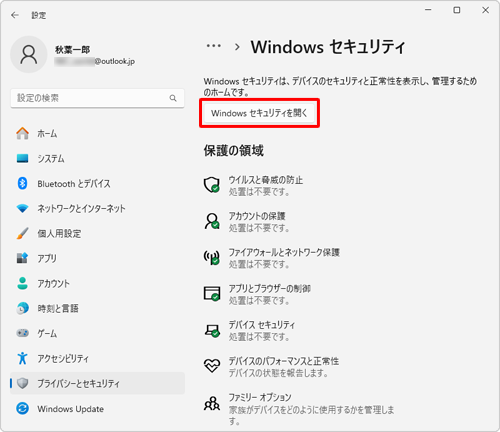Click the Bluetooth icon in sidebar
This screenshot has height=432, width=500.
pos(22,183)
